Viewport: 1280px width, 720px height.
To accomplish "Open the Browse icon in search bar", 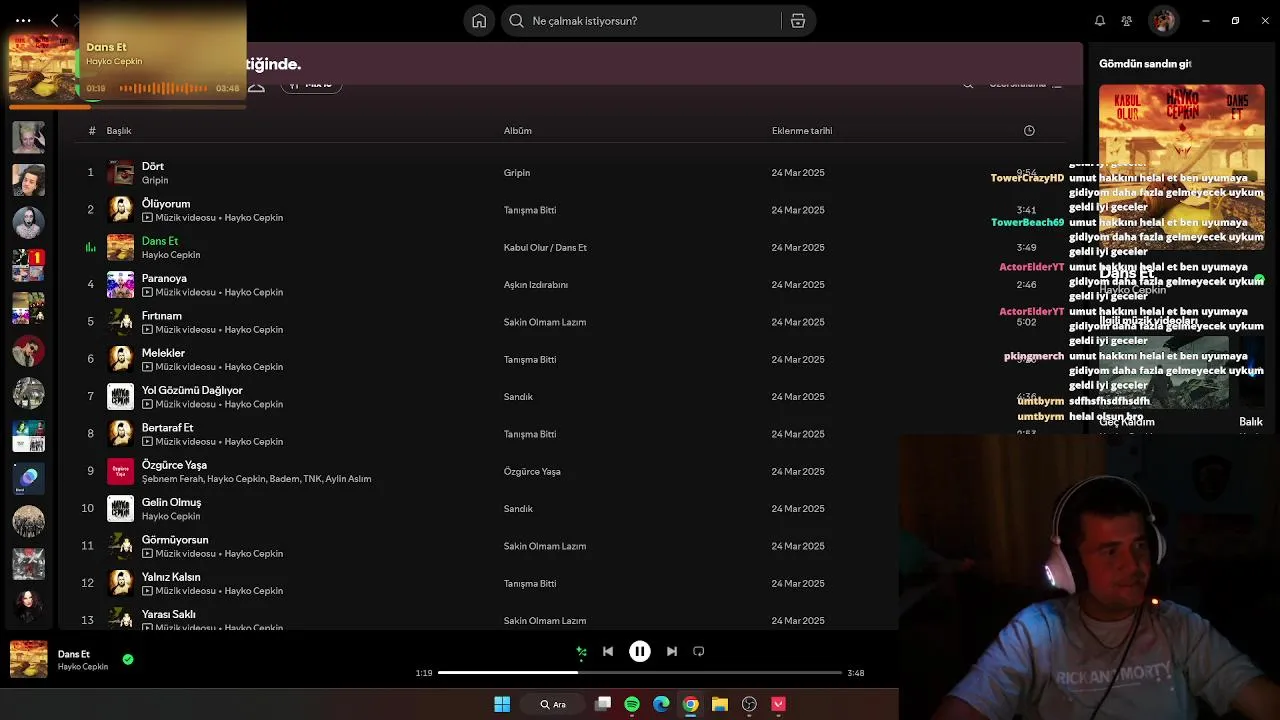I will pos(798,21).
